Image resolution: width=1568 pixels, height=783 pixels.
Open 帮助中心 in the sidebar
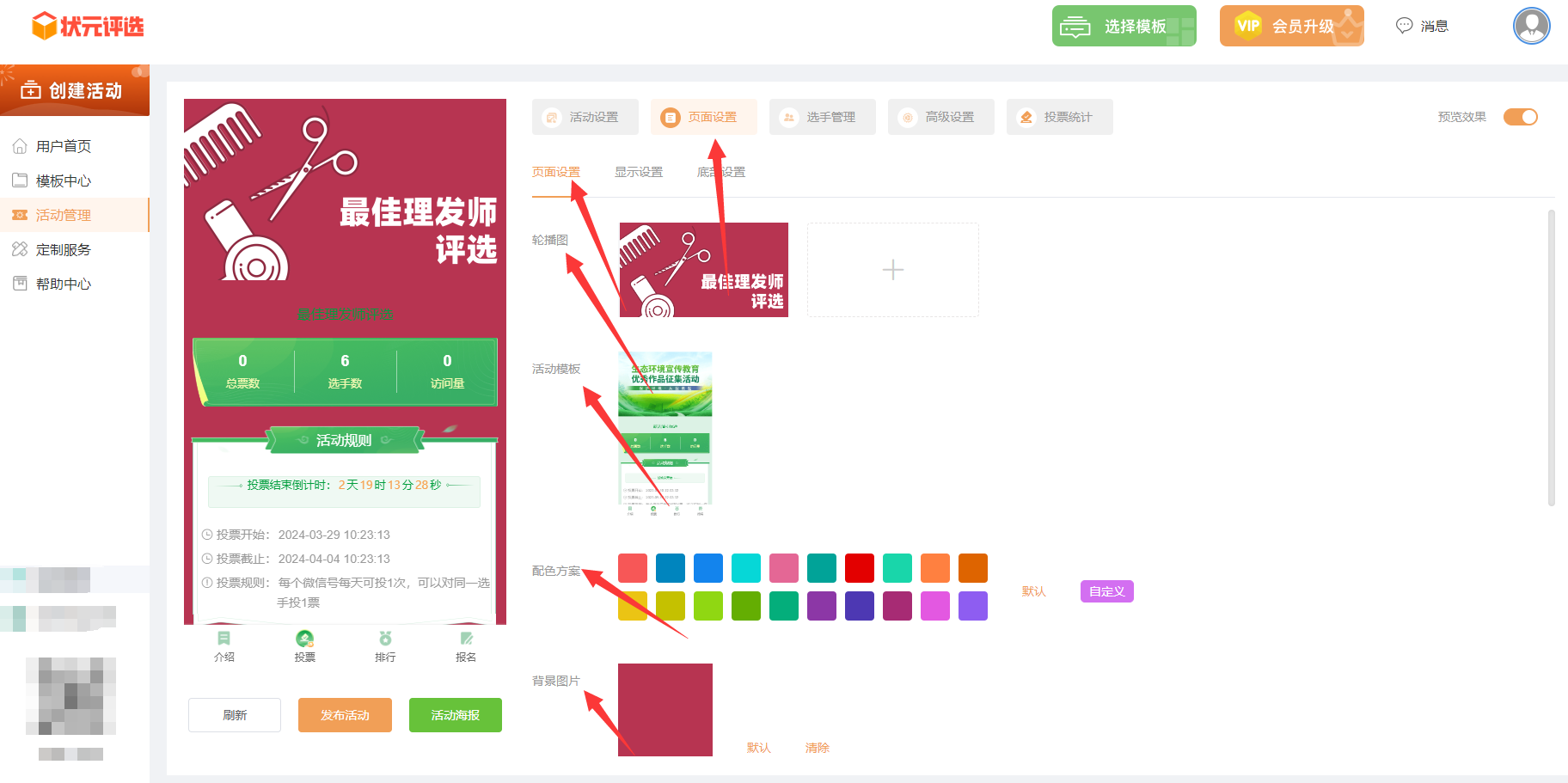(64, 284)
